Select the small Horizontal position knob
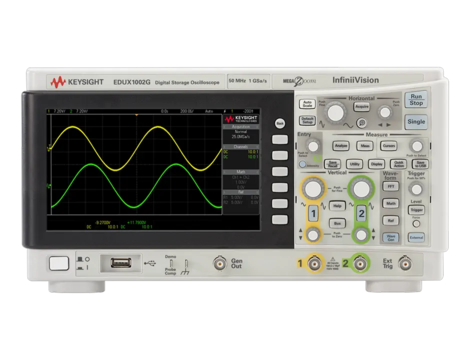Image resolution: width=470 pixels, height=360 pixels. (x=385, y=112)
